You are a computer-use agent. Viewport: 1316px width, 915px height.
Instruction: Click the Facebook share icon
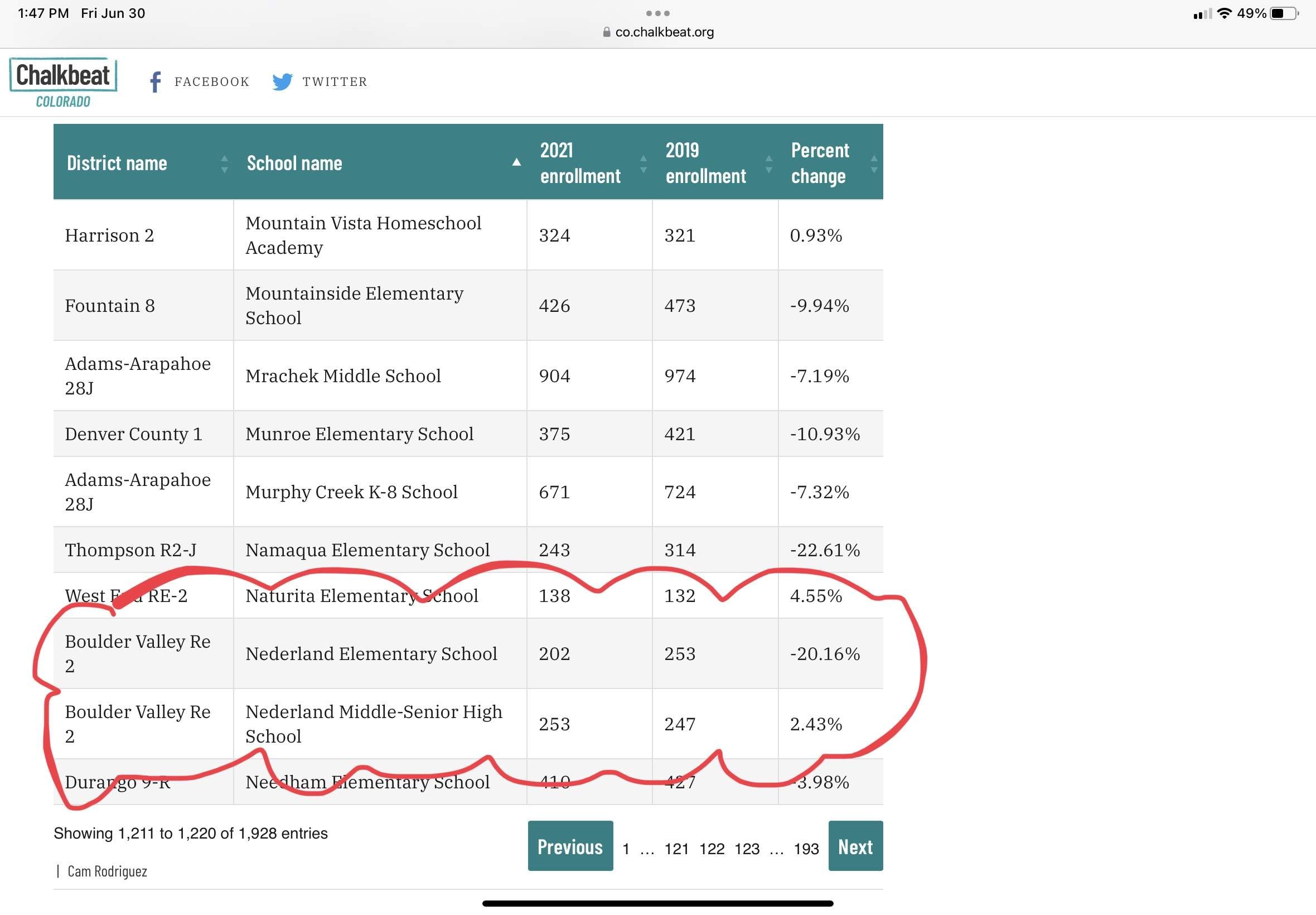pyautogui.click(x=155, y=82)
